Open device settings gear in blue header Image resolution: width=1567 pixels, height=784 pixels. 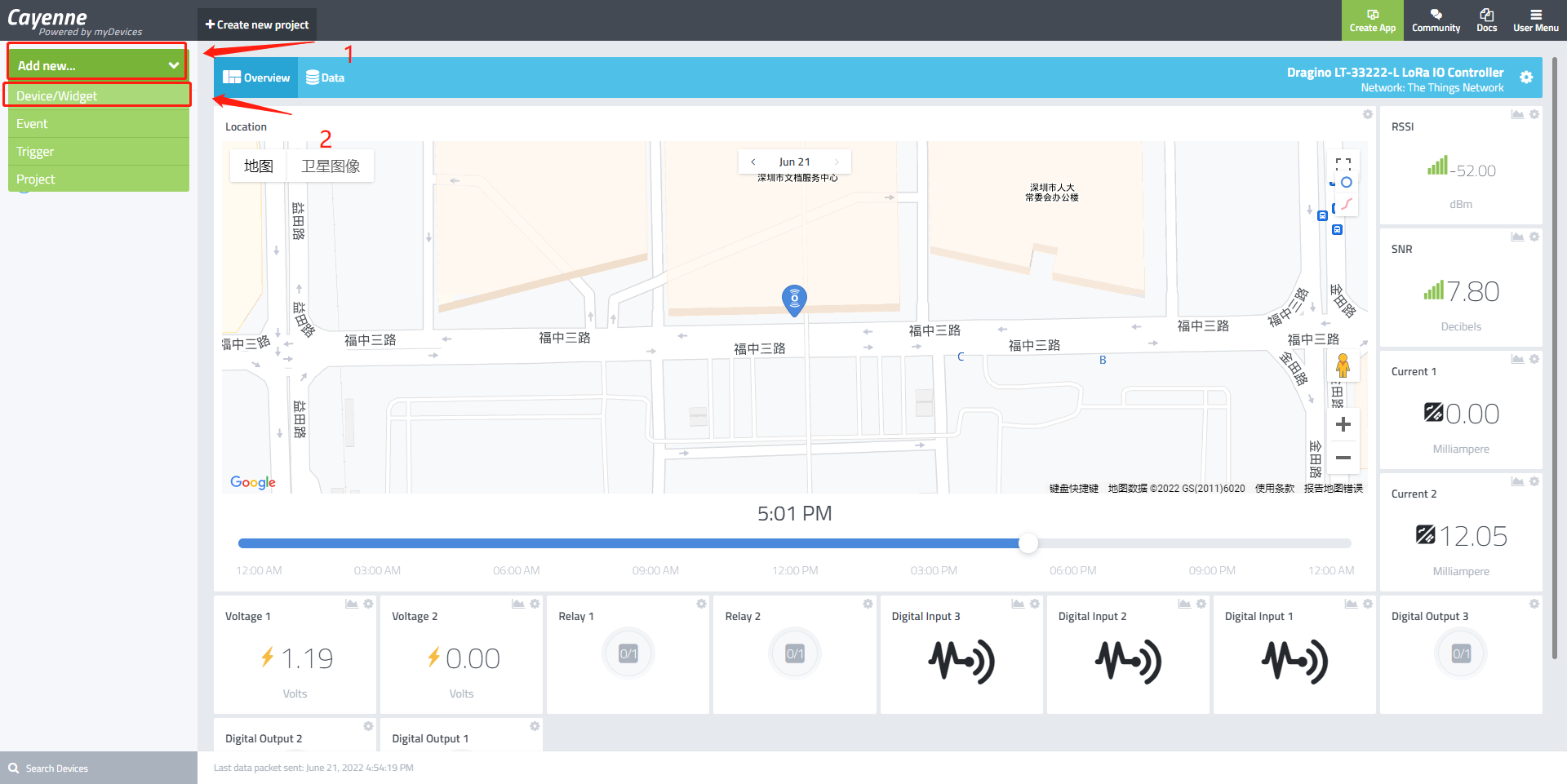point(1526,78)
